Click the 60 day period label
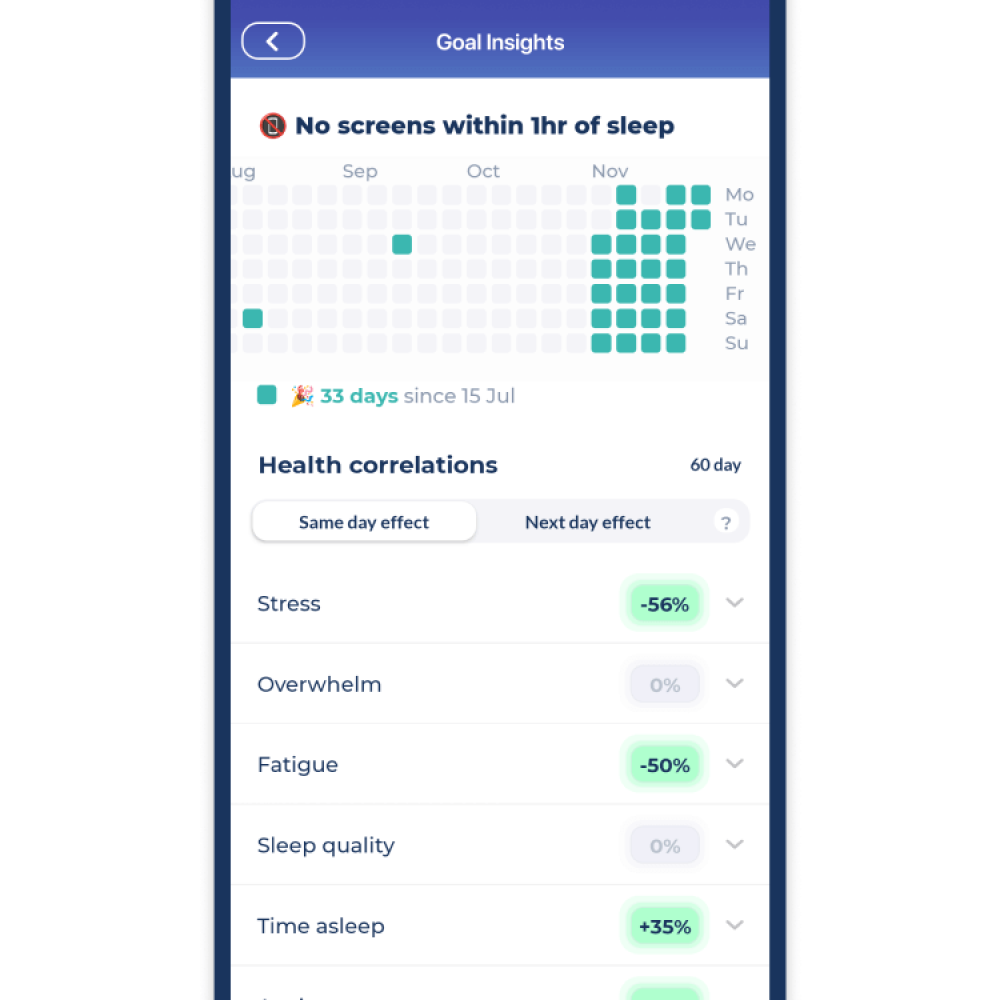Screen dimensions: 1000x1000 point(716,465)
